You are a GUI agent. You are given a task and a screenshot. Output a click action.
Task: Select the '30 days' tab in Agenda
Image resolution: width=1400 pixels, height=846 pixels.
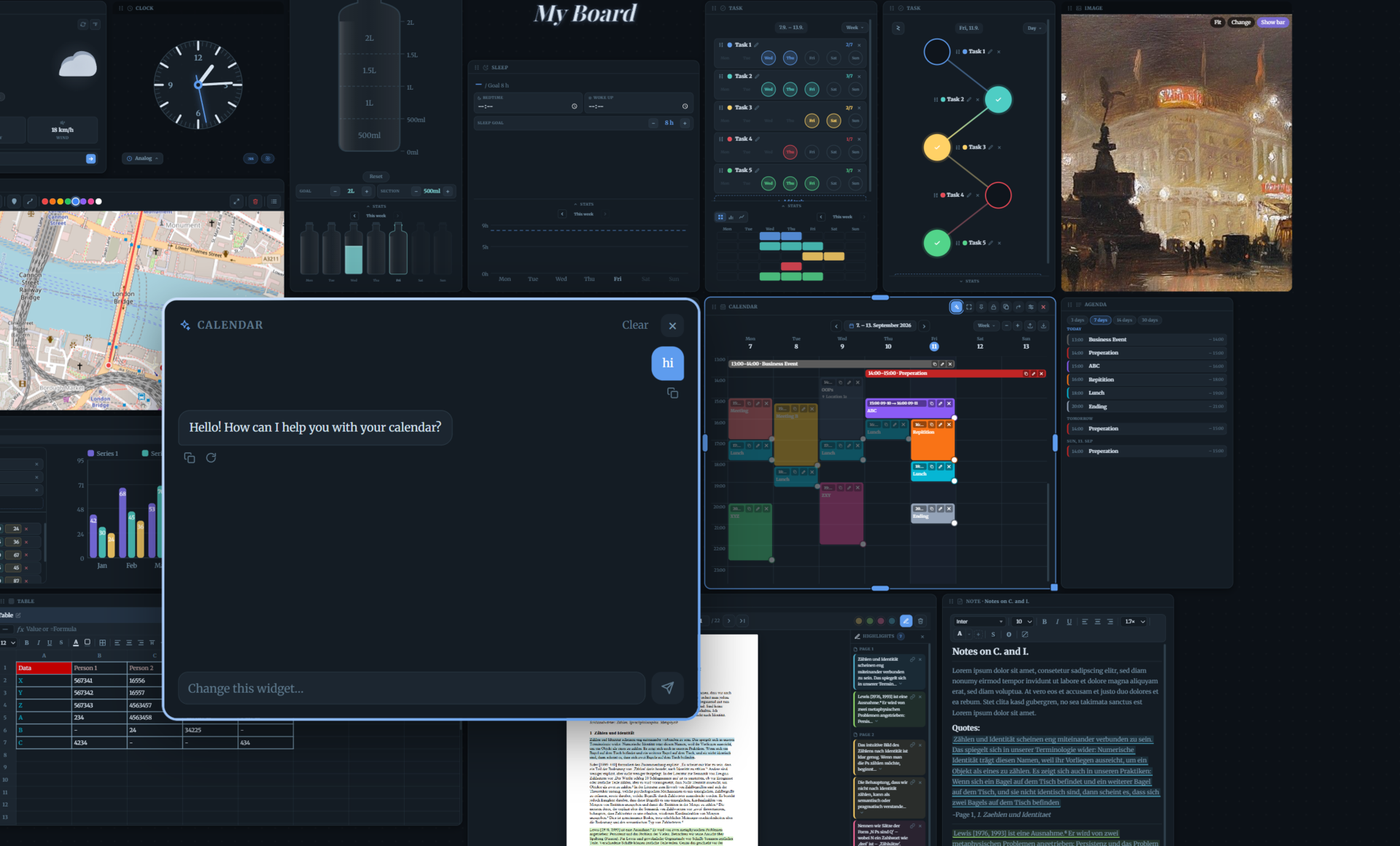[1150, 320]
